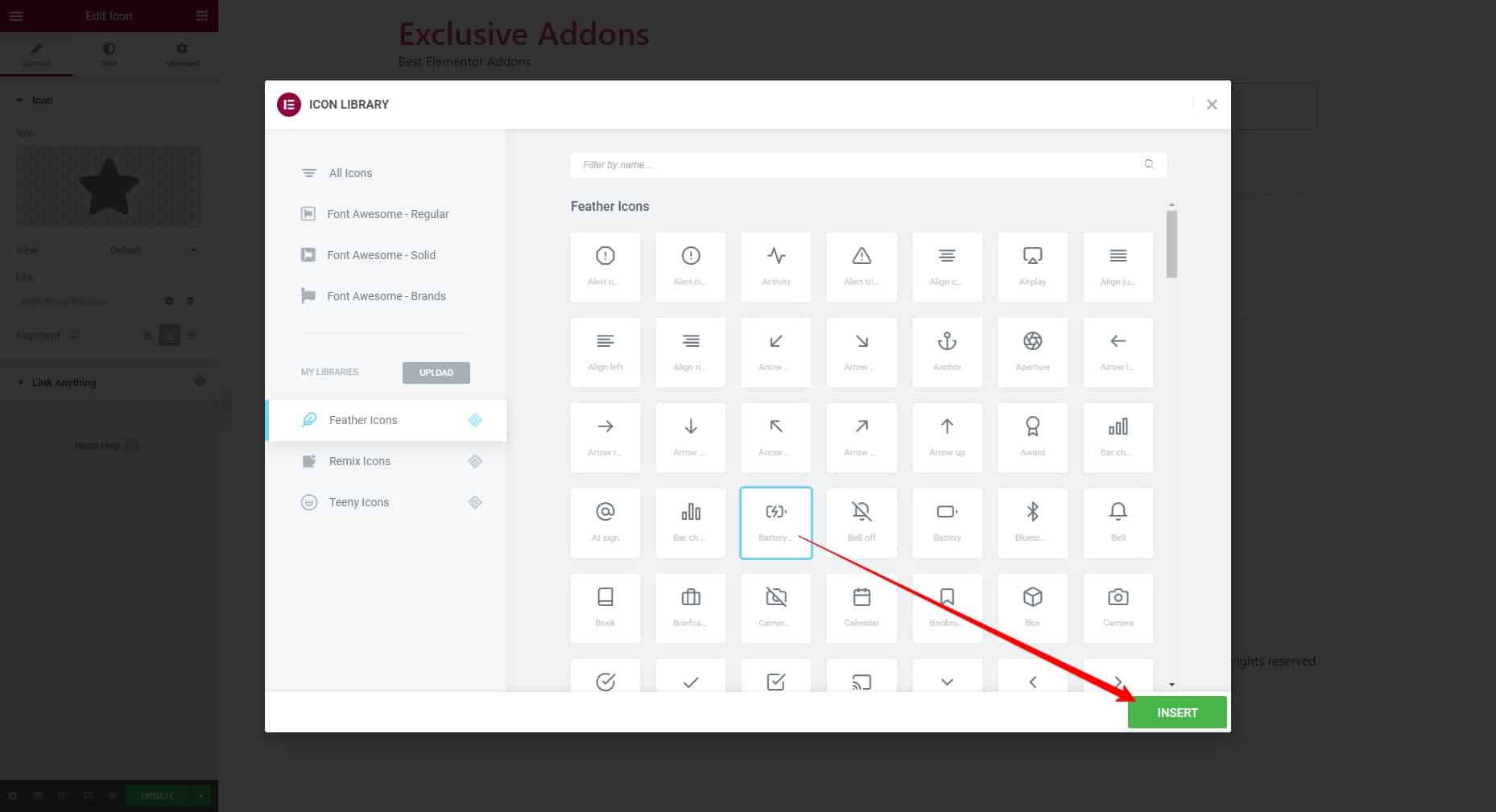Switch to Teeny Icons library
This screenshot has height=812, width=1496.
pos(387,502)
